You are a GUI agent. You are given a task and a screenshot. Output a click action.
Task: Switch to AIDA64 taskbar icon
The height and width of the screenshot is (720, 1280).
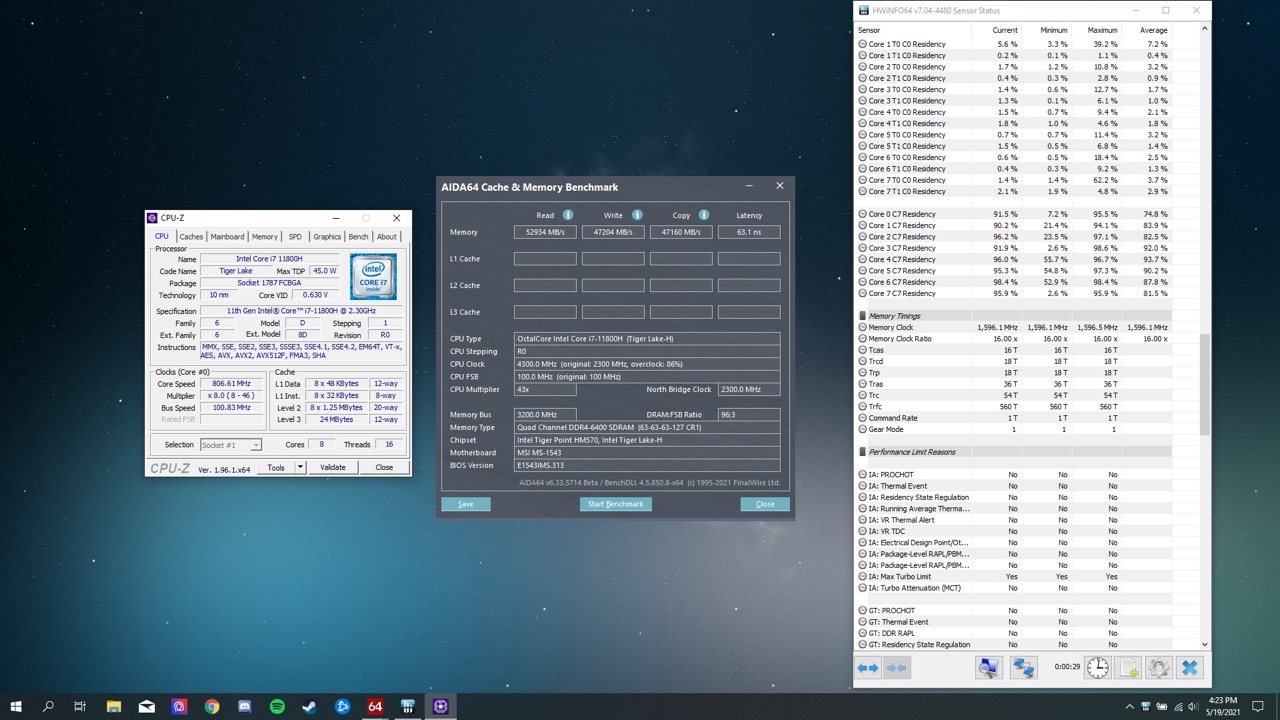(375, 706)
